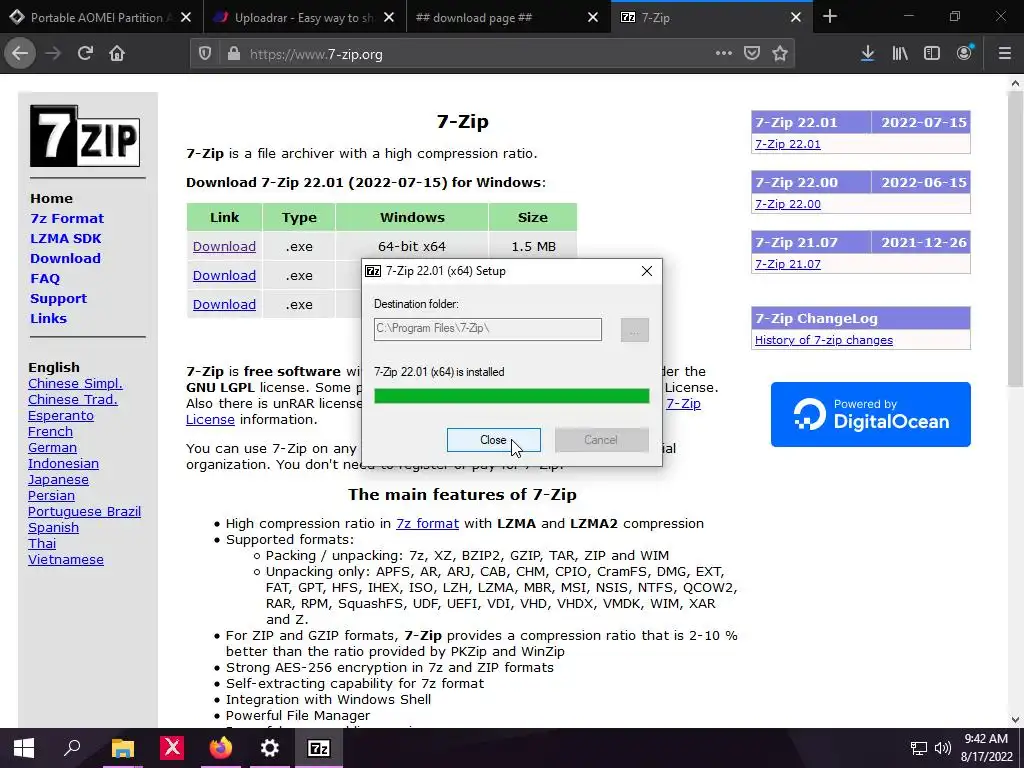Open taskbar search magnifier
The width and height of the screenshot is (1024, 768).
[72, 748]
